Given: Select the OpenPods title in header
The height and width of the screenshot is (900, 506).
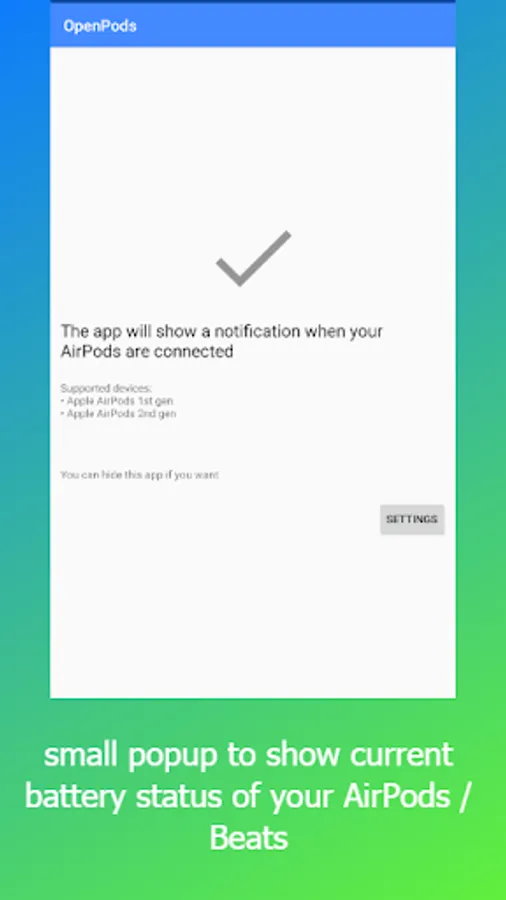Looking at the screenshot, I should (100, 26).
